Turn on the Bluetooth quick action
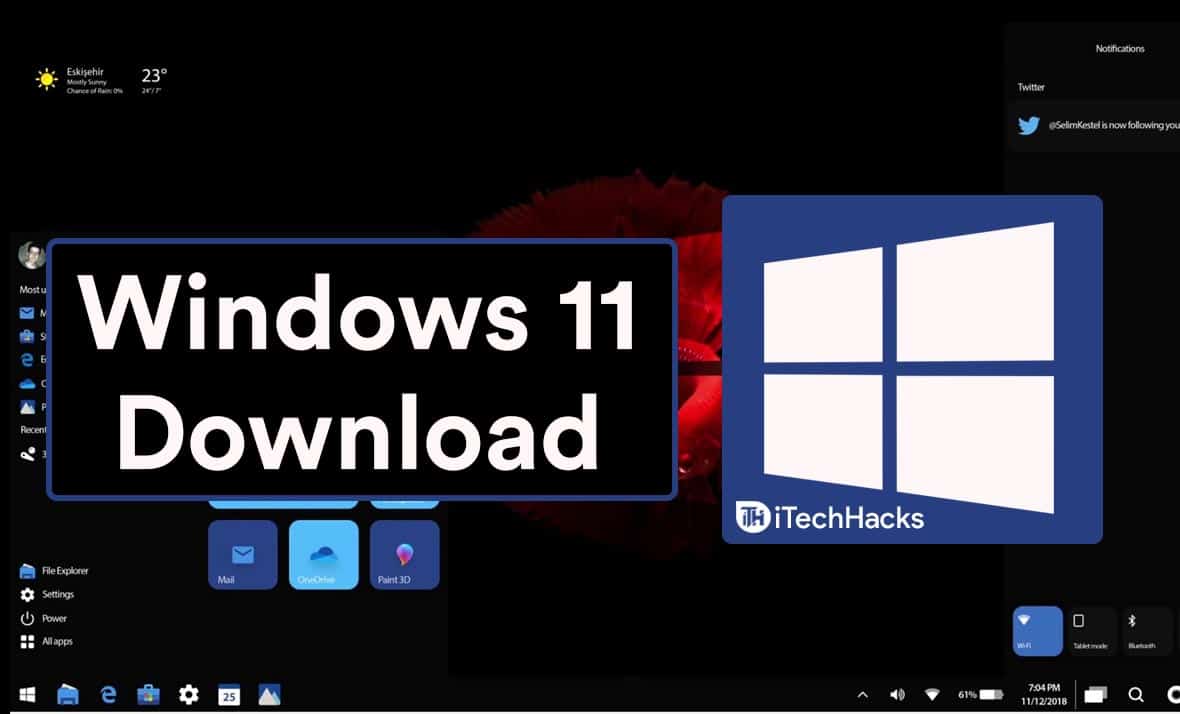The image size is (1180, 714). (x=1144, y=631)
